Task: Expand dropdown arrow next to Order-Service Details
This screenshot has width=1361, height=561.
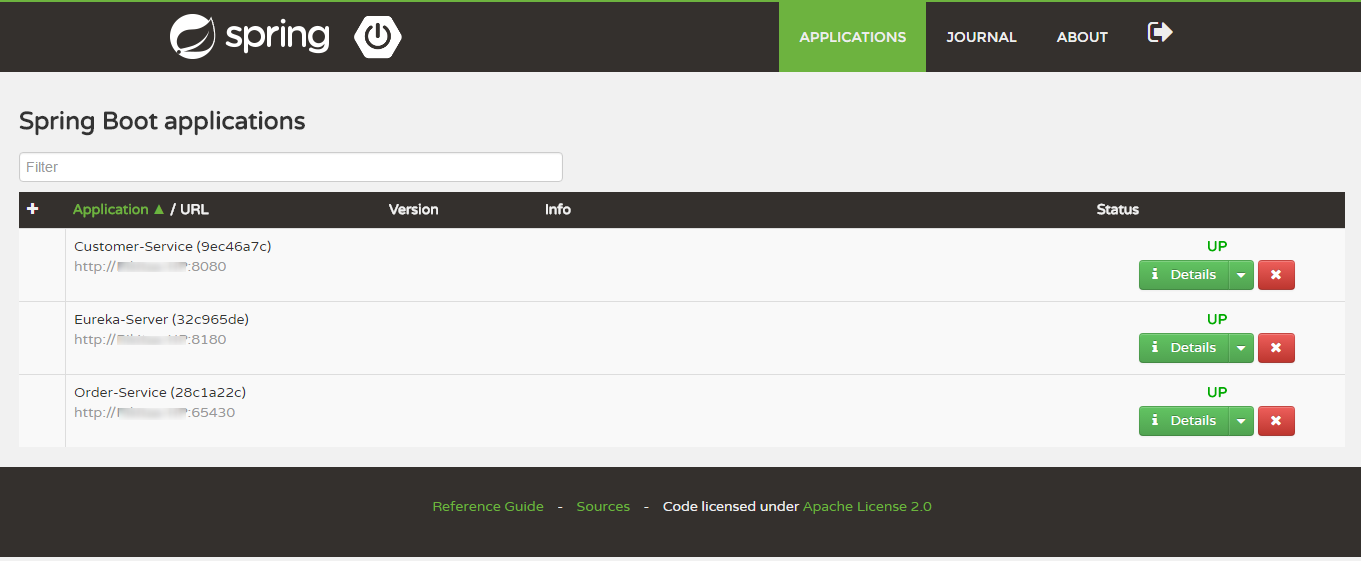Action: pyautogui.click(x=1241, y=421)
